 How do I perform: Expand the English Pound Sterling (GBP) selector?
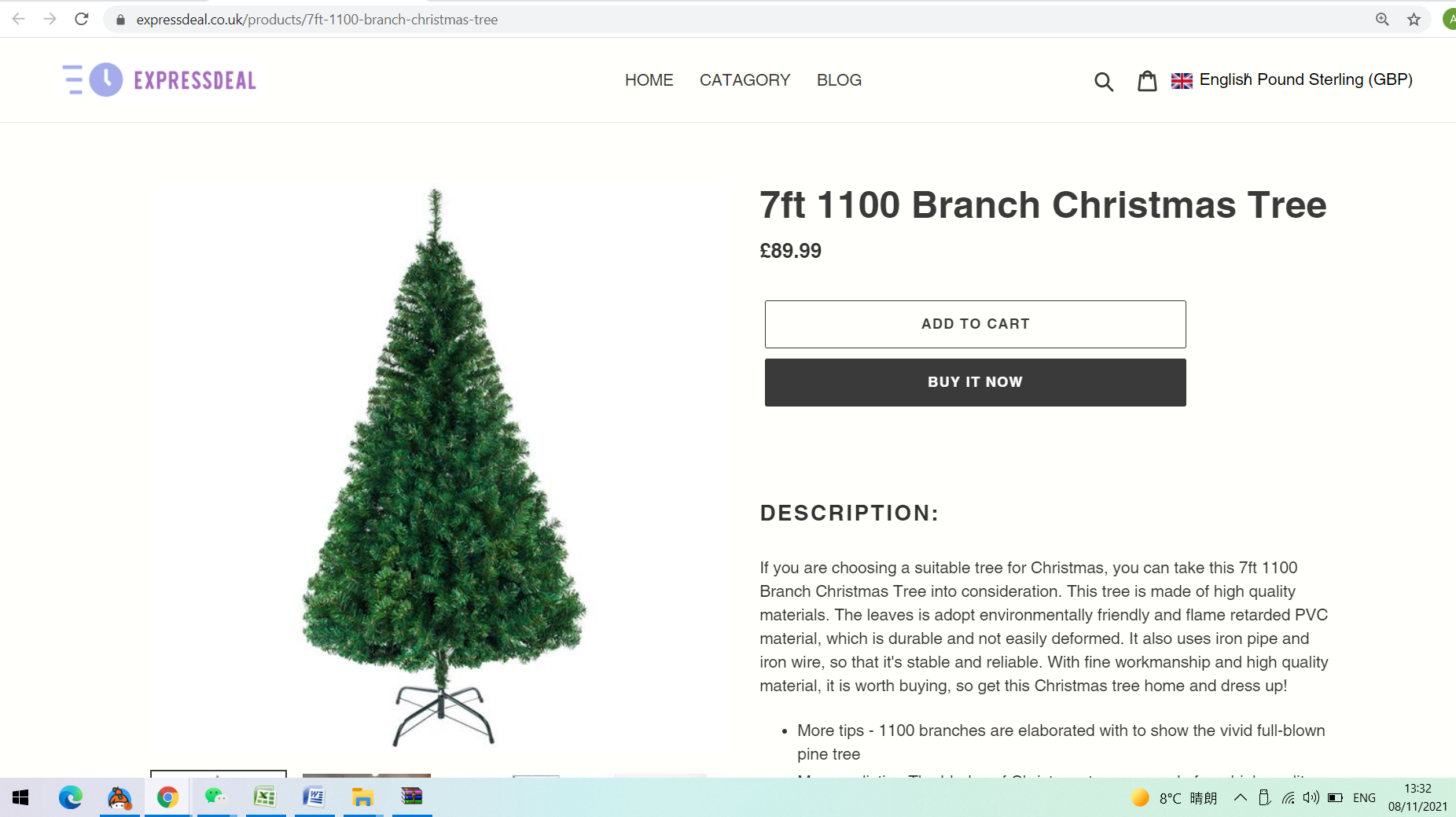[1292, 79]
